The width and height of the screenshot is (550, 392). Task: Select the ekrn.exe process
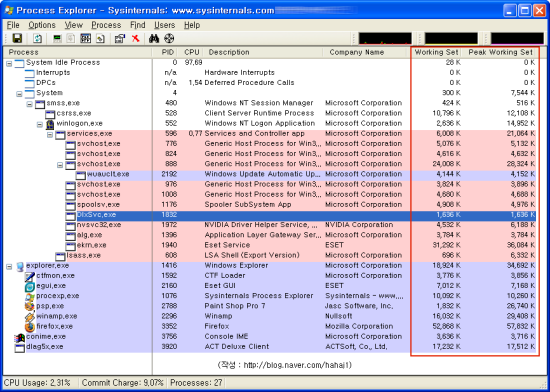(92, 245)
